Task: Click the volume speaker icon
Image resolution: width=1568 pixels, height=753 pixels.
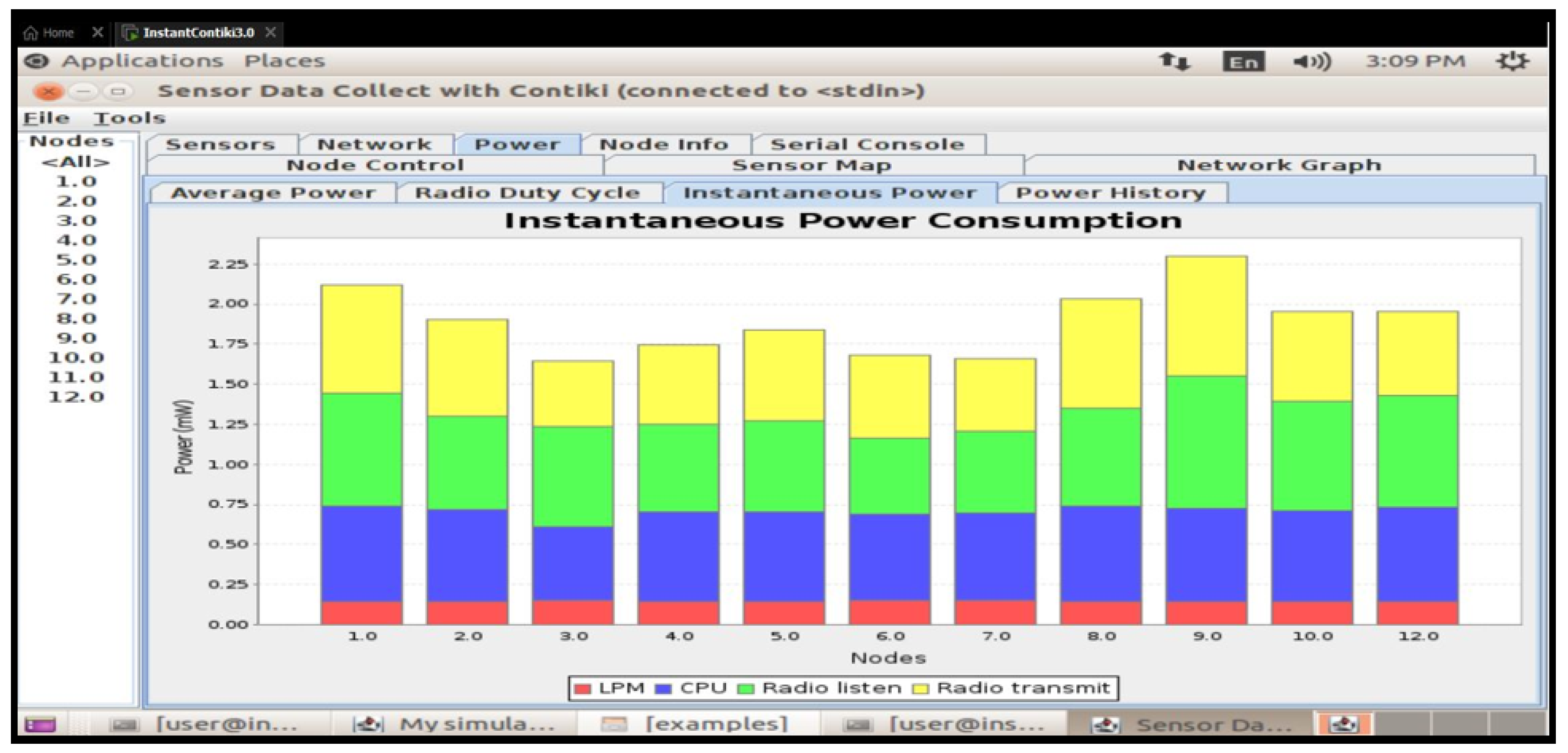Action: (1311, 62)
